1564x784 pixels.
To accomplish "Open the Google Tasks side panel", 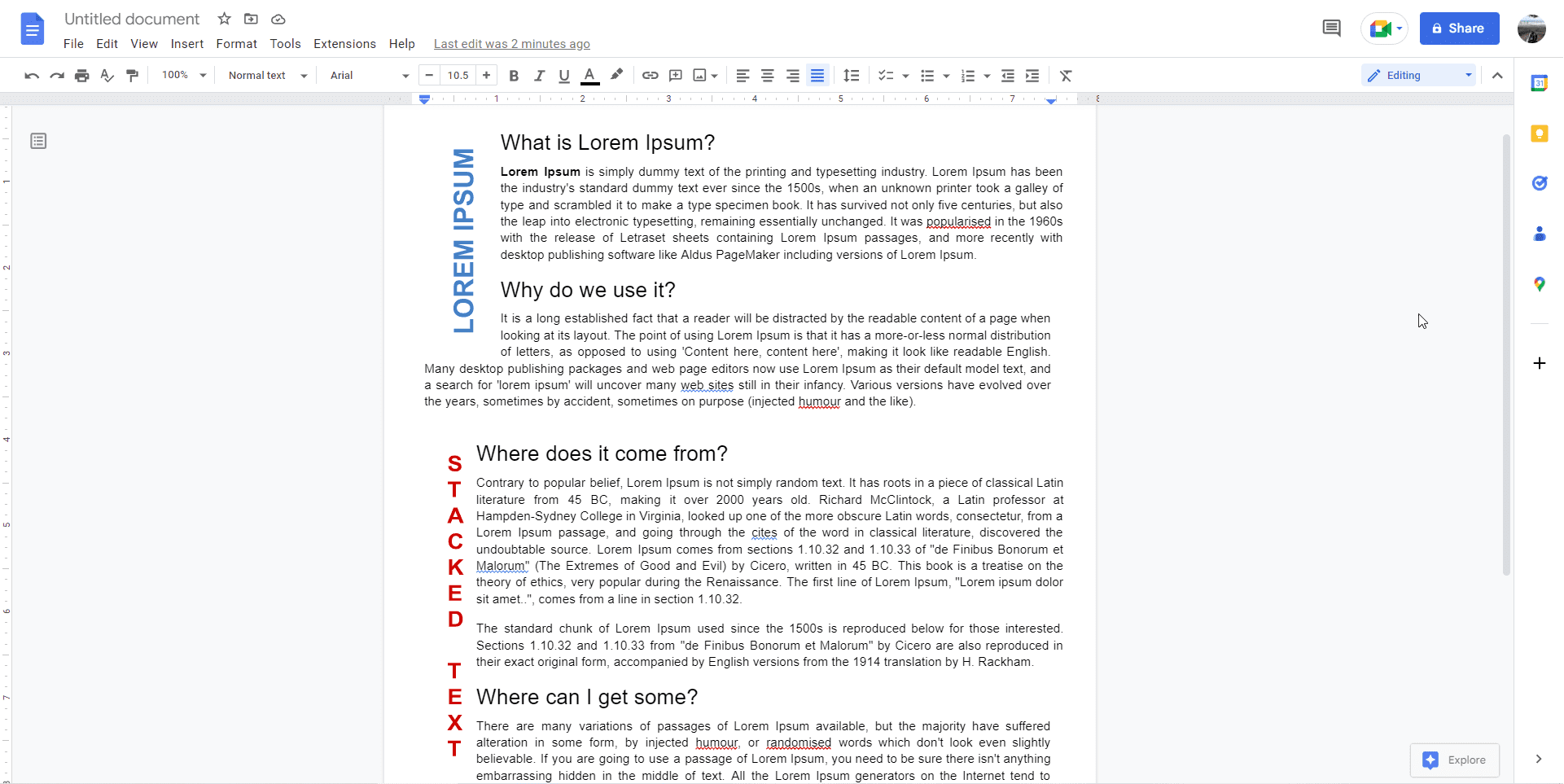I will click(x=1540, y=183).
